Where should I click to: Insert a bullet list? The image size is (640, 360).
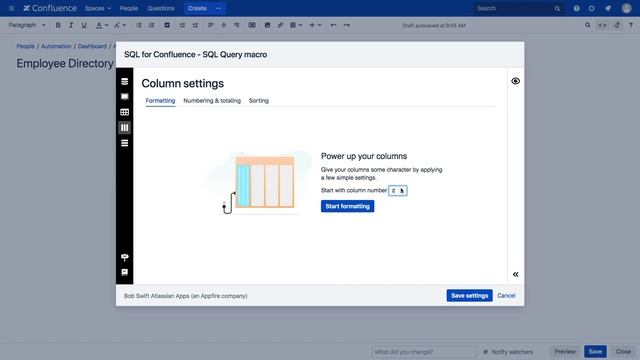(x=139, y=25)
